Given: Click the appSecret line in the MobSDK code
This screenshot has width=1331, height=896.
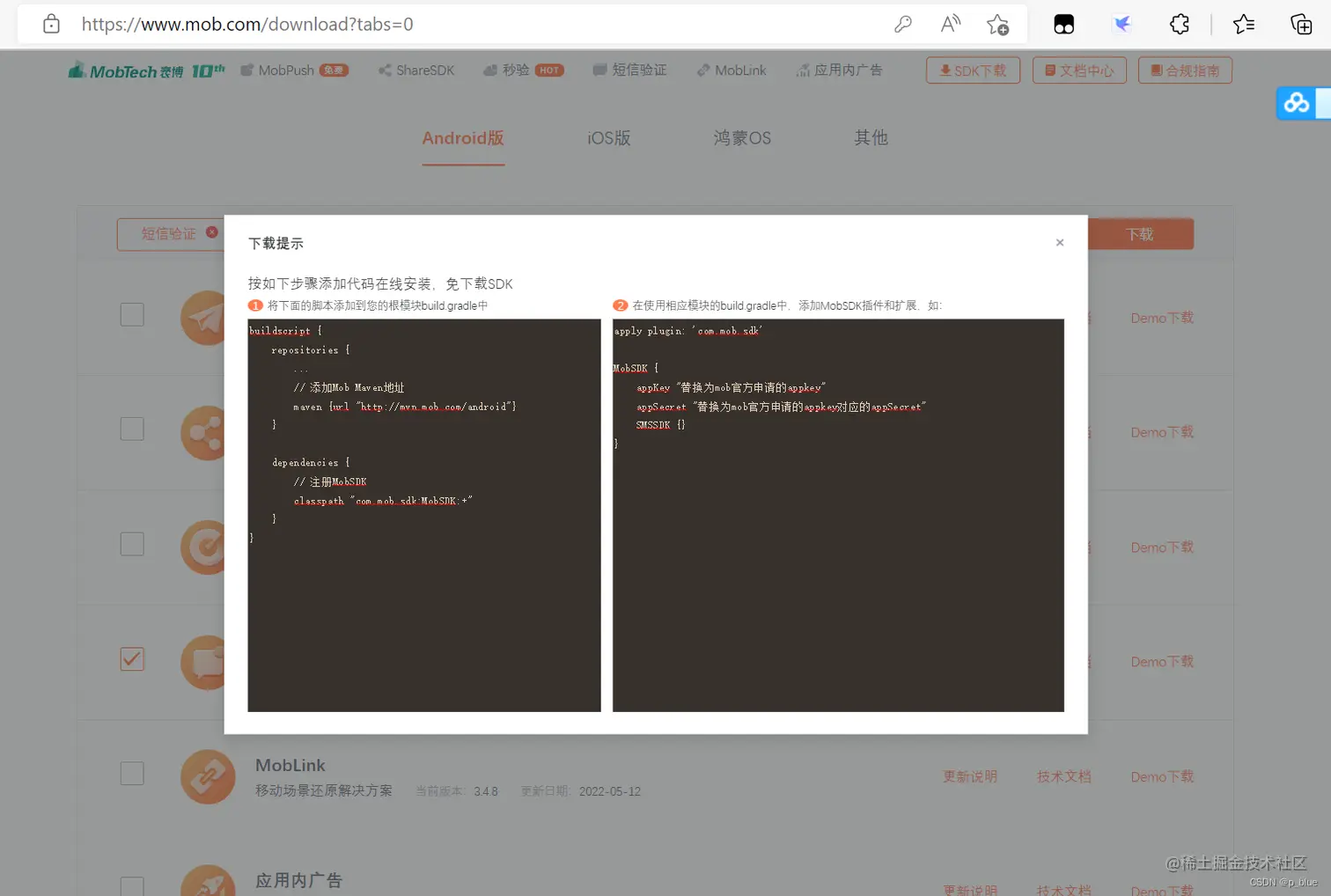Looking at the screenshot, I should point(781,407).
